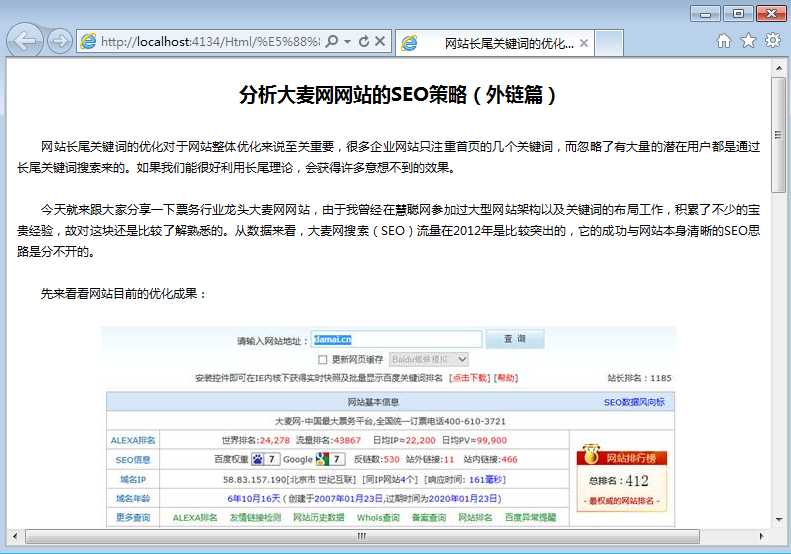This screenshot has width=791, height=554.
Task: Click the 更多查询 row label
Action: (x=133, y=517)
